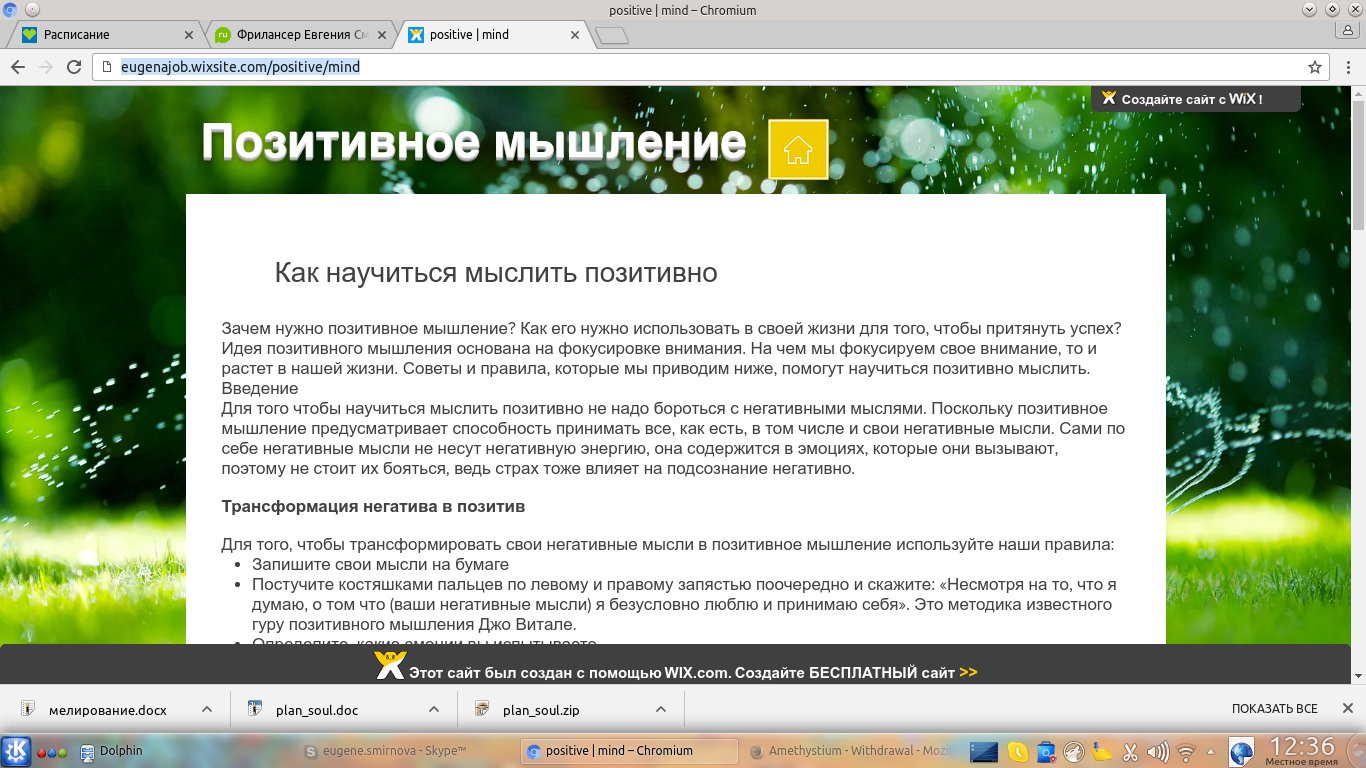Bookmark this page with the star icon
Screen dimensions: 1366x768
(1314, 67)
